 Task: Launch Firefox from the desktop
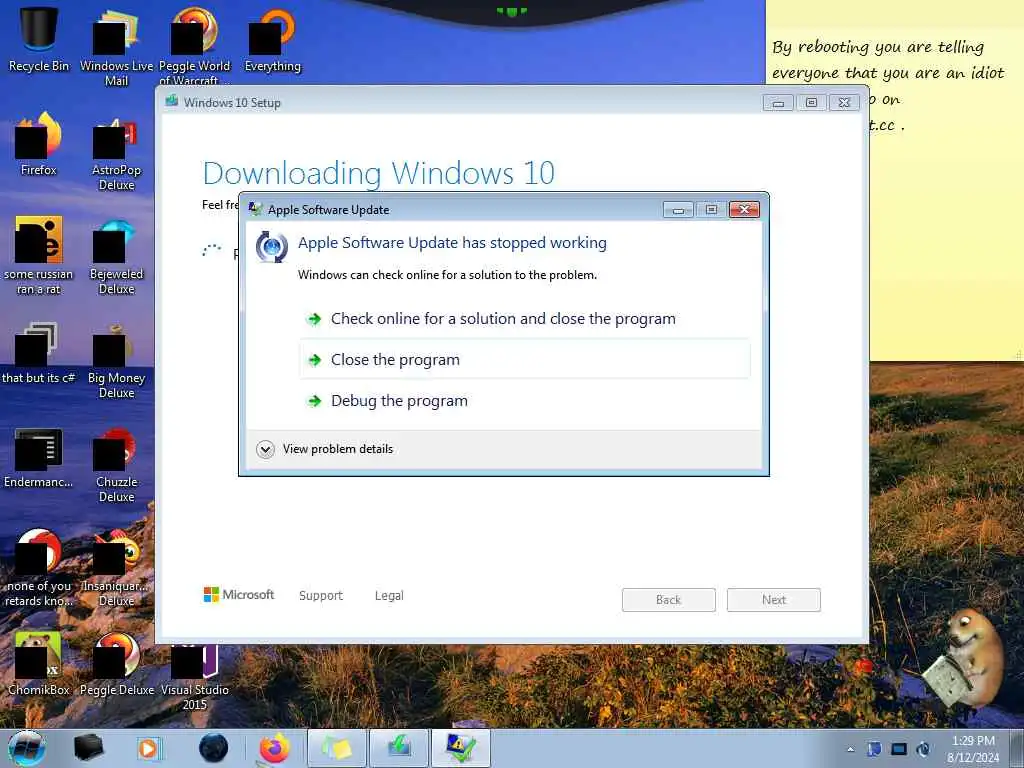(39, 144)
